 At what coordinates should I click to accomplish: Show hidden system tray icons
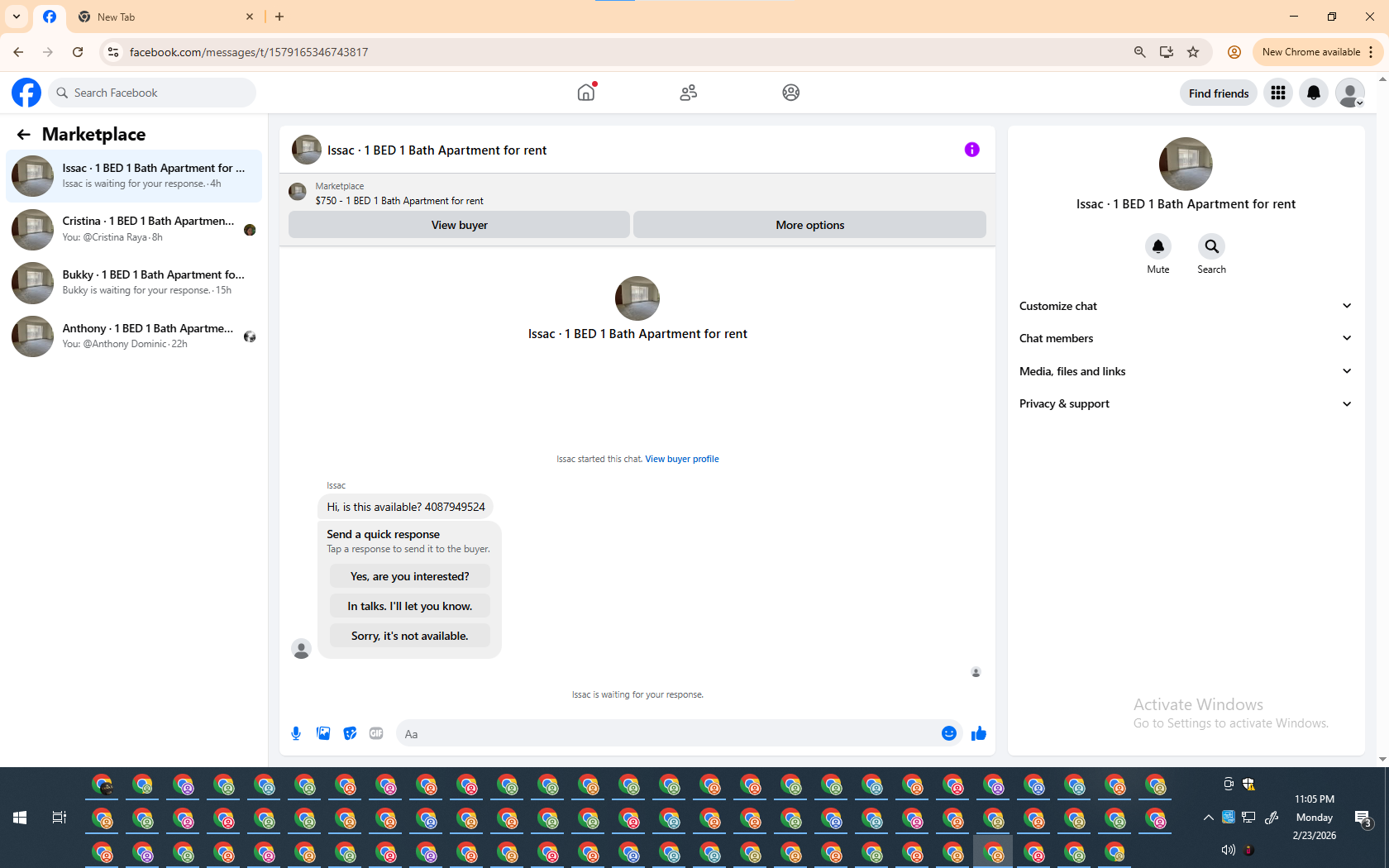coord(1209,818)
